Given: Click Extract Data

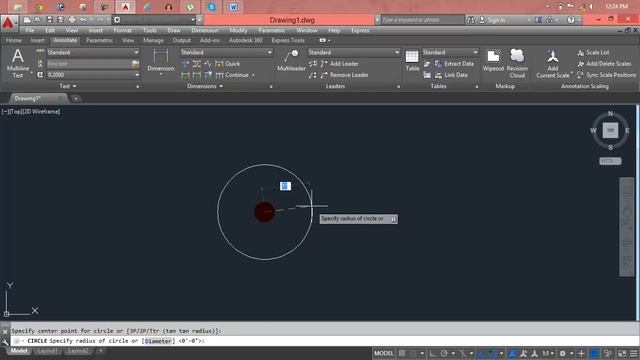Looking at the screenshot, I should click(x=454, y=64).
